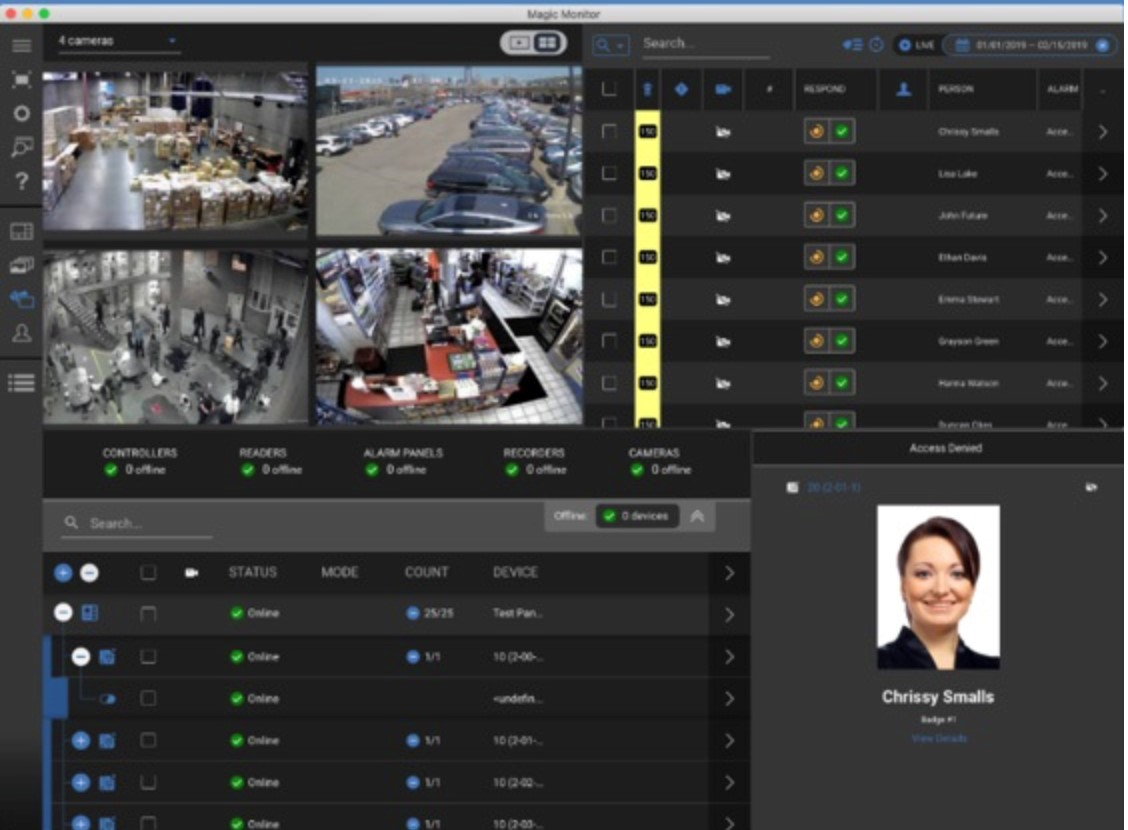The width and height of the screenshot is (1128, 830).
Task: Open the blue camera views icon in sidebar
Action: click(21, 297)
